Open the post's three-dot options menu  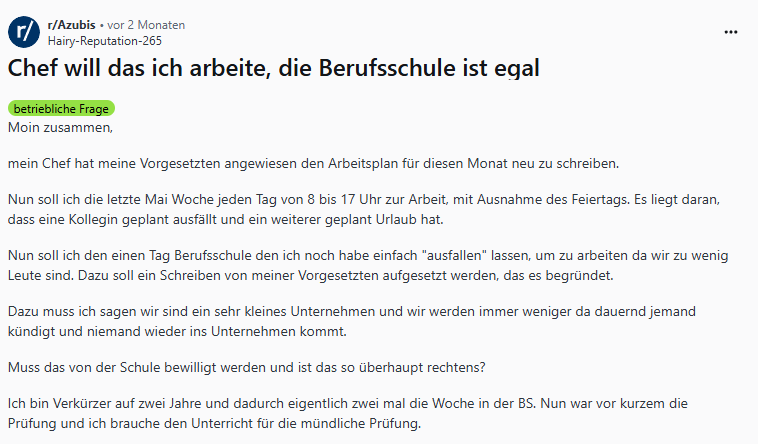[x=731, y=31]
